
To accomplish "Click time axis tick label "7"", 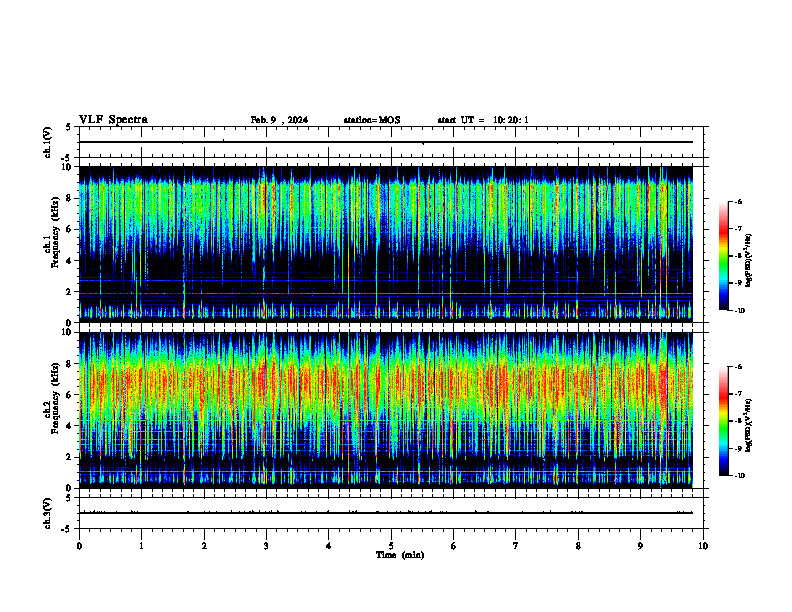I will click(x=516, y=546).
